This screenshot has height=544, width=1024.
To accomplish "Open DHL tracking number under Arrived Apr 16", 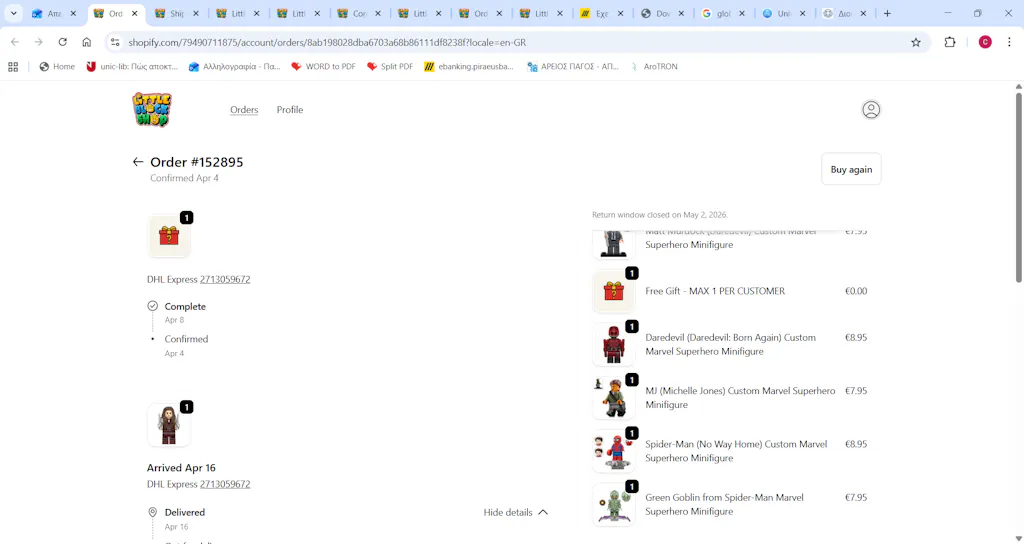I will (x=225, y=484).
